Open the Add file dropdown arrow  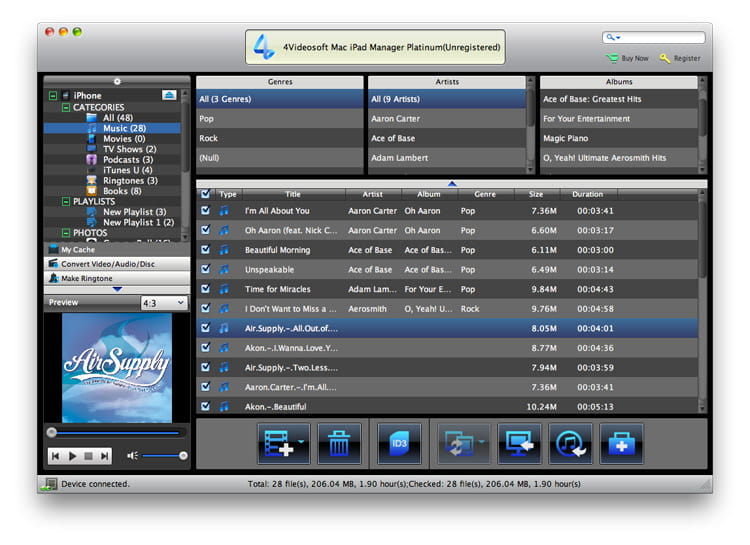pyautogui.click(x=301, y=442)
